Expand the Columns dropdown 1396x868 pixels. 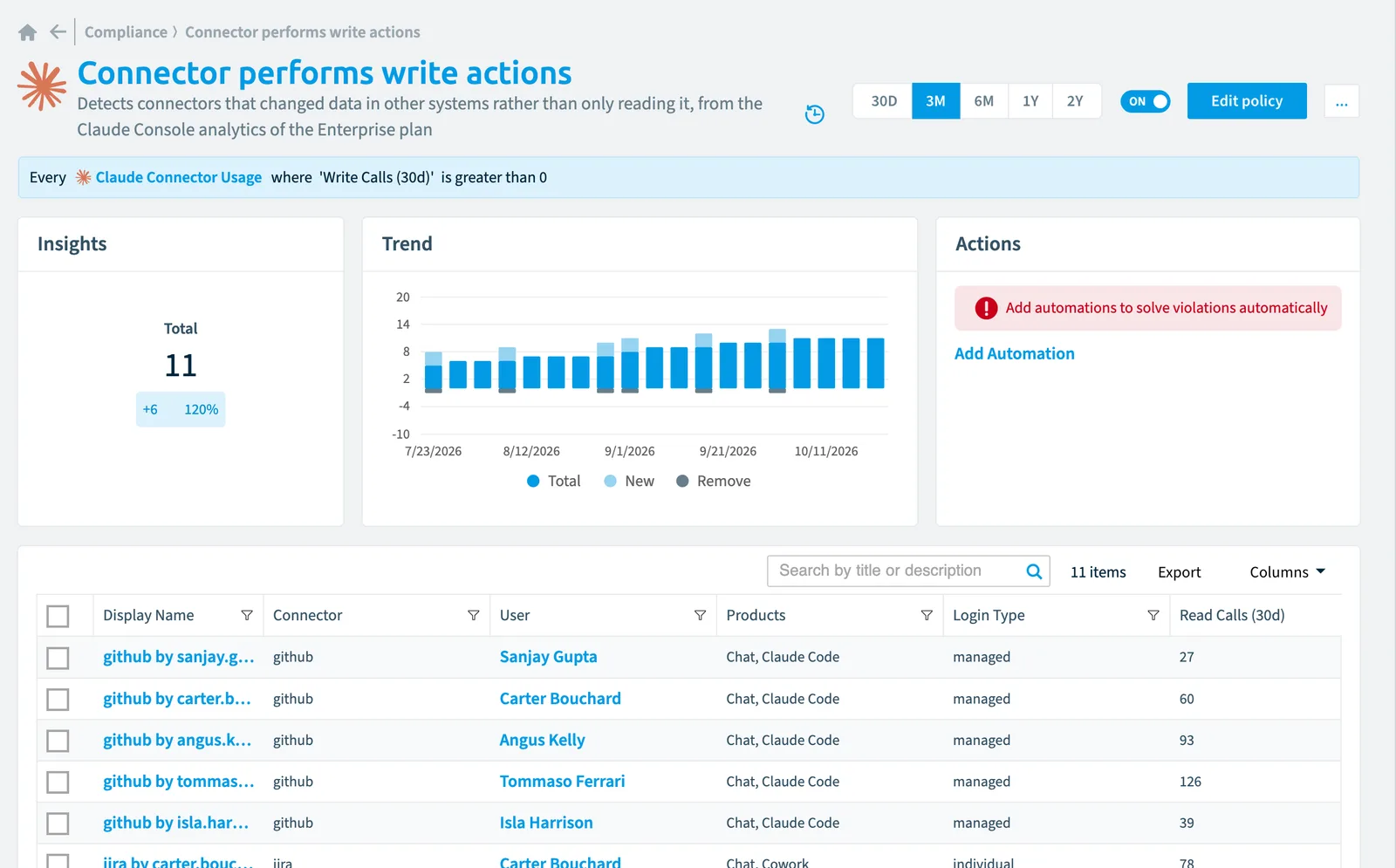[x=1287, y=572]
